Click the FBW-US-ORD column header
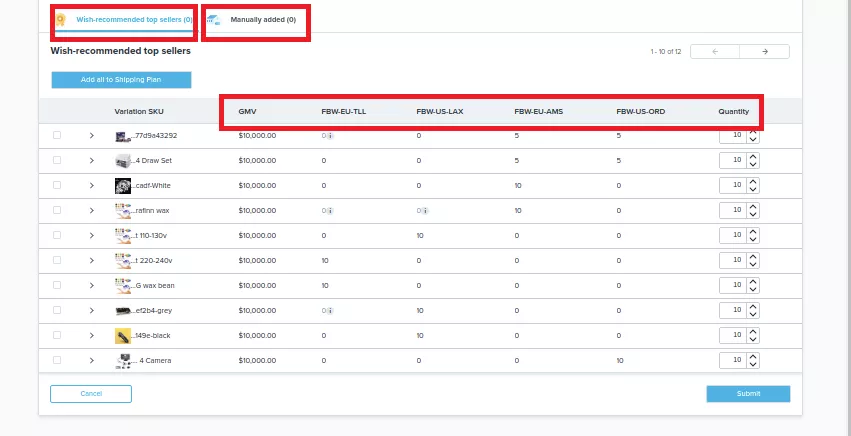Screen dimensions: 851x436 tap(640, 111)
